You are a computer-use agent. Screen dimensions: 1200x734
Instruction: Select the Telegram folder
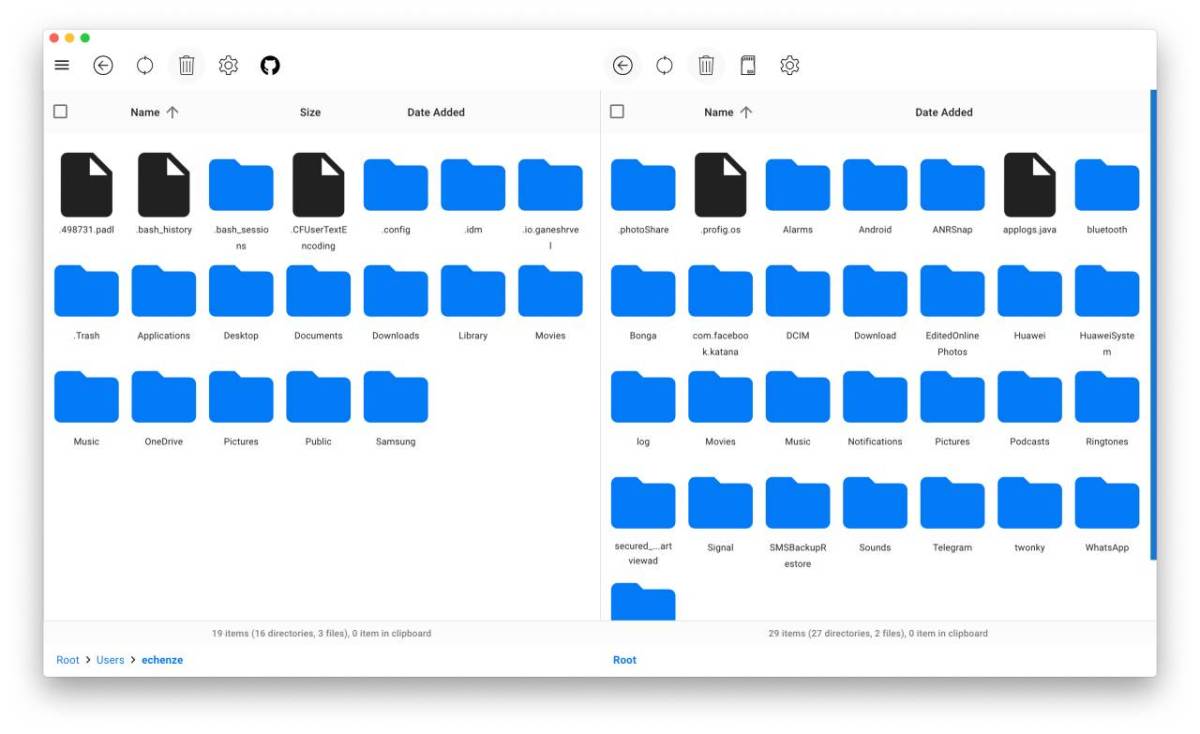[x=952, y=513]
